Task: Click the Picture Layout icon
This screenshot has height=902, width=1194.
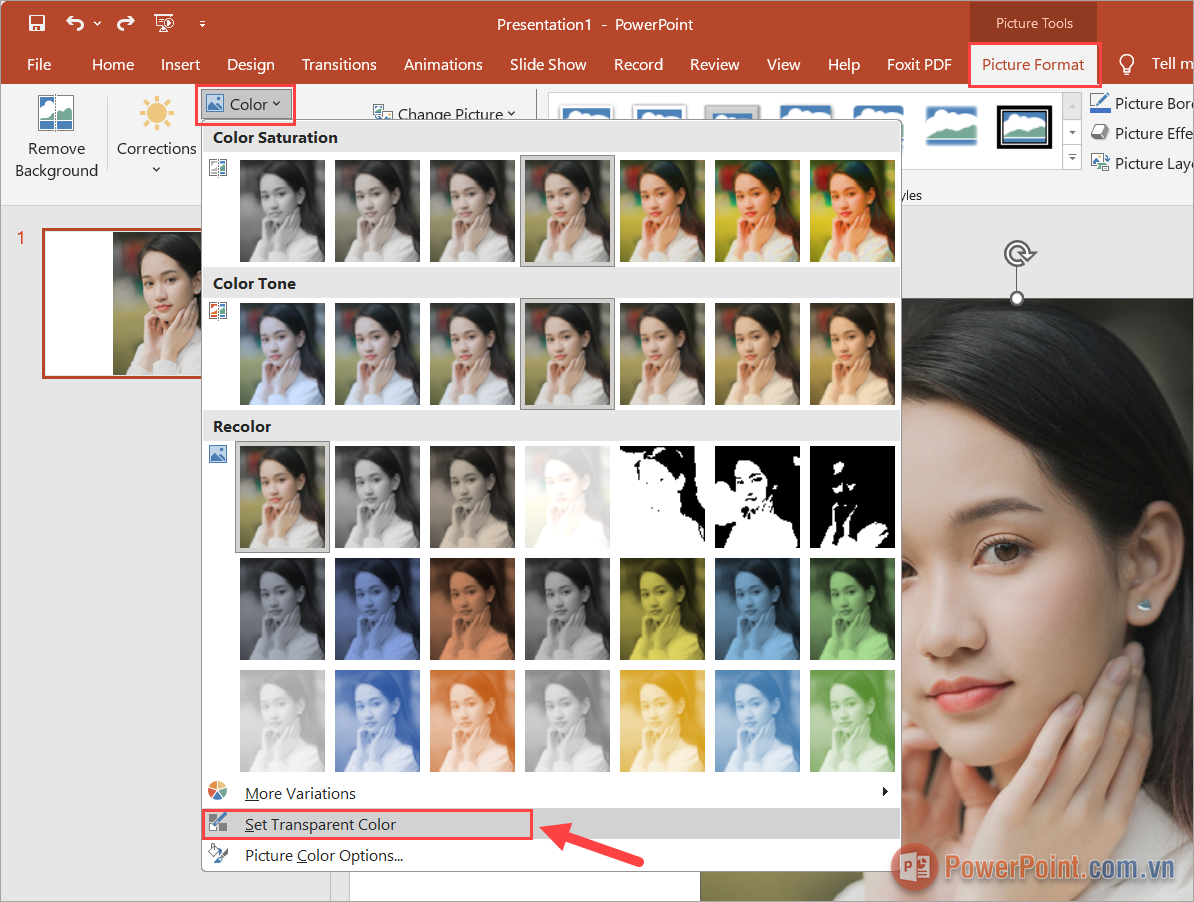Action: [x=1100, y=162]
